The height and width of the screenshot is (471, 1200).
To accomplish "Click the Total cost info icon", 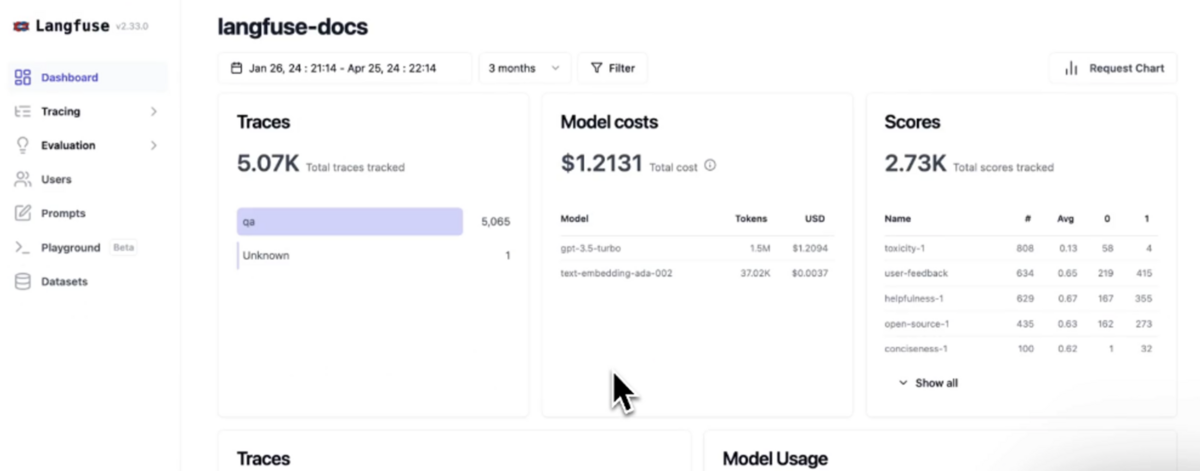I will pos(710,166).
